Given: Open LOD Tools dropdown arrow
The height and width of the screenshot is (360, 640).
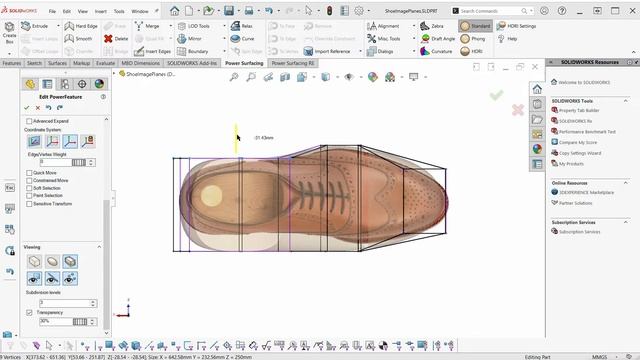Looking at the screenshot, I should click(224, 26).
